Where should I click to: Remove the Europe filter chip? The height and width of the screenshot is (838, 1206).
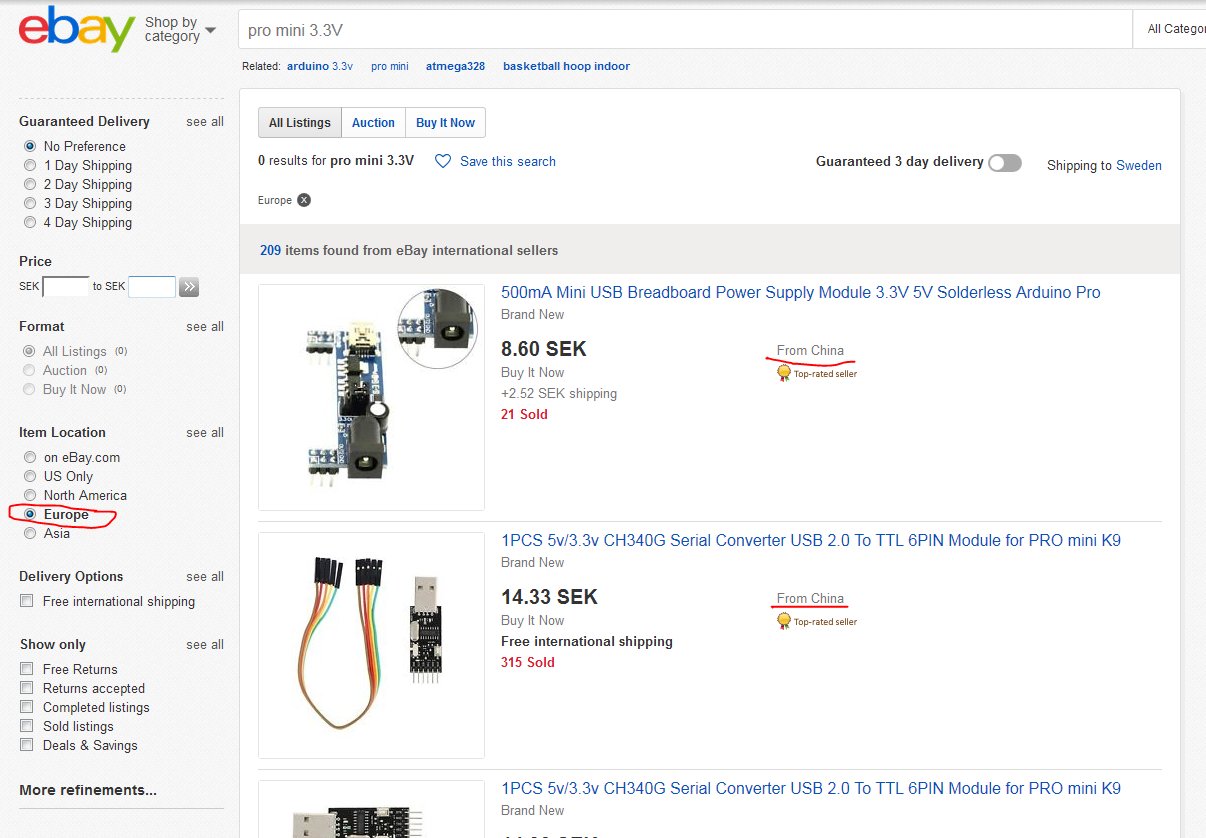click(x=304, y=200)
